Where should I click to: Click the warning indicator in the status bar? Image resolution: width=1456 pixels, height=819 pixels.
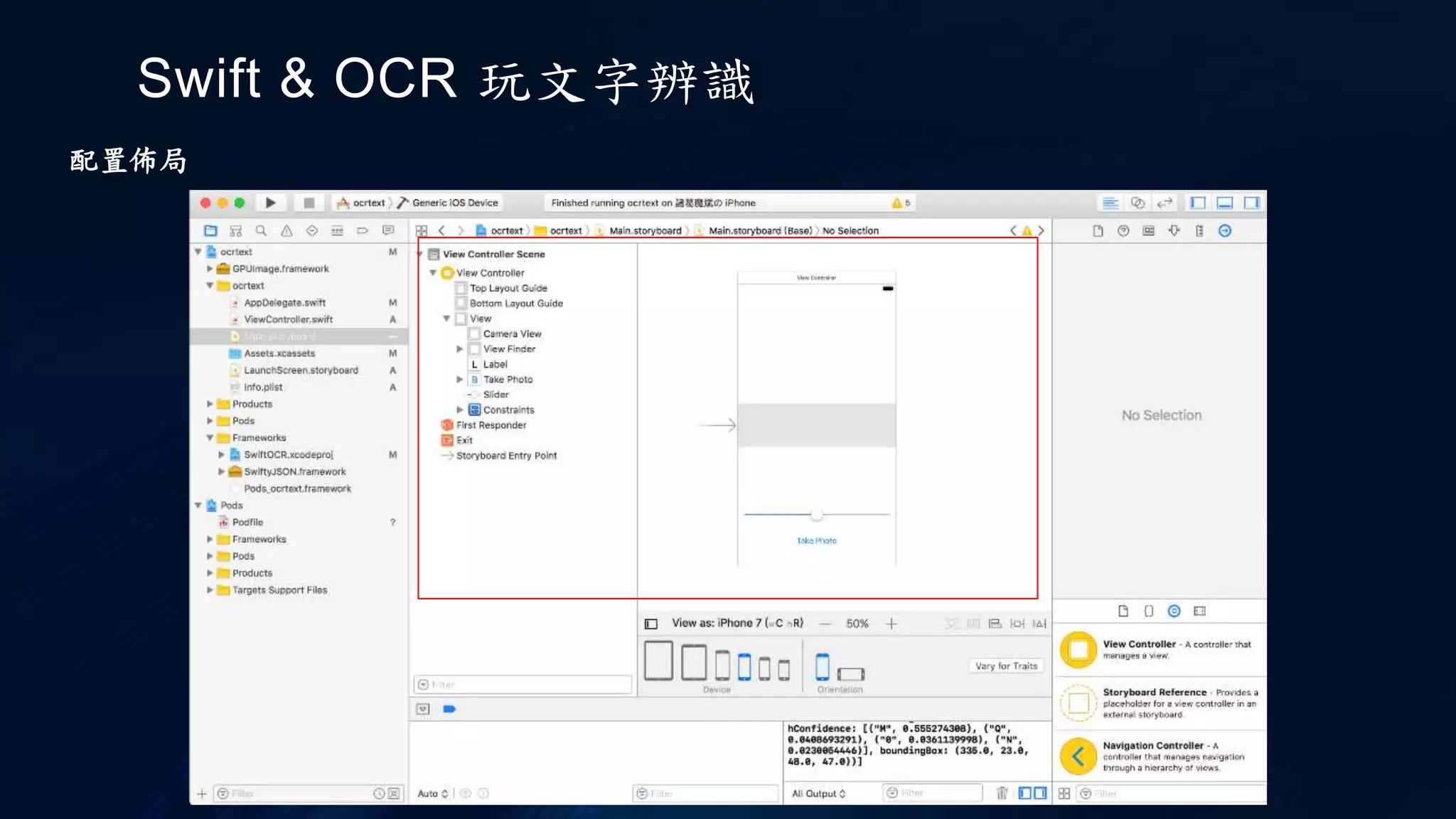tap(901, 203)
